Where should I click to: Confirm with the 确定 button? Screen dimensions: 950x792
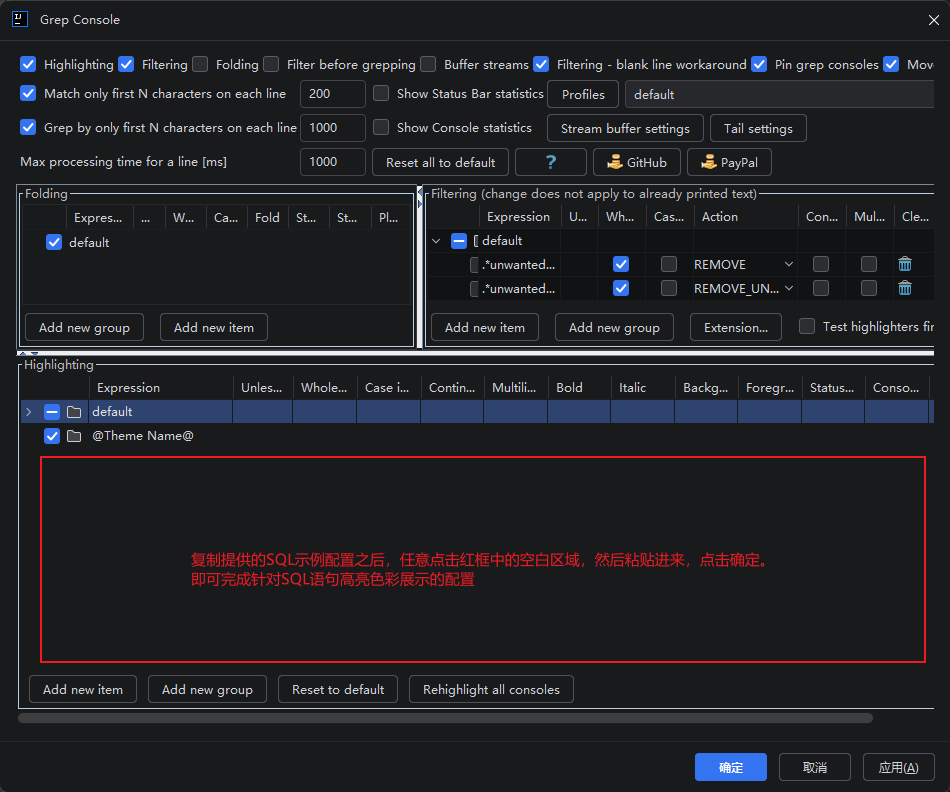coord(731,767)
